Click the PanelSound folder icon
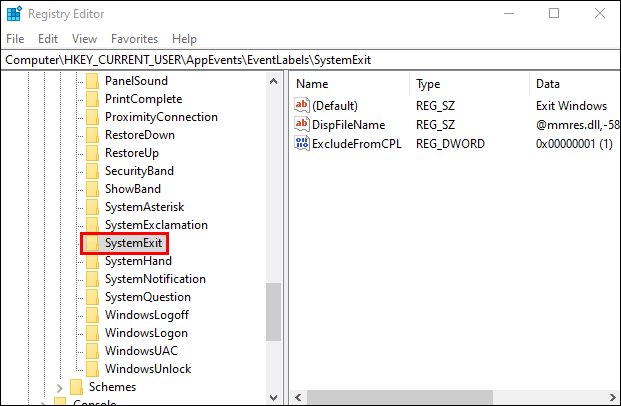 [92, 81]
